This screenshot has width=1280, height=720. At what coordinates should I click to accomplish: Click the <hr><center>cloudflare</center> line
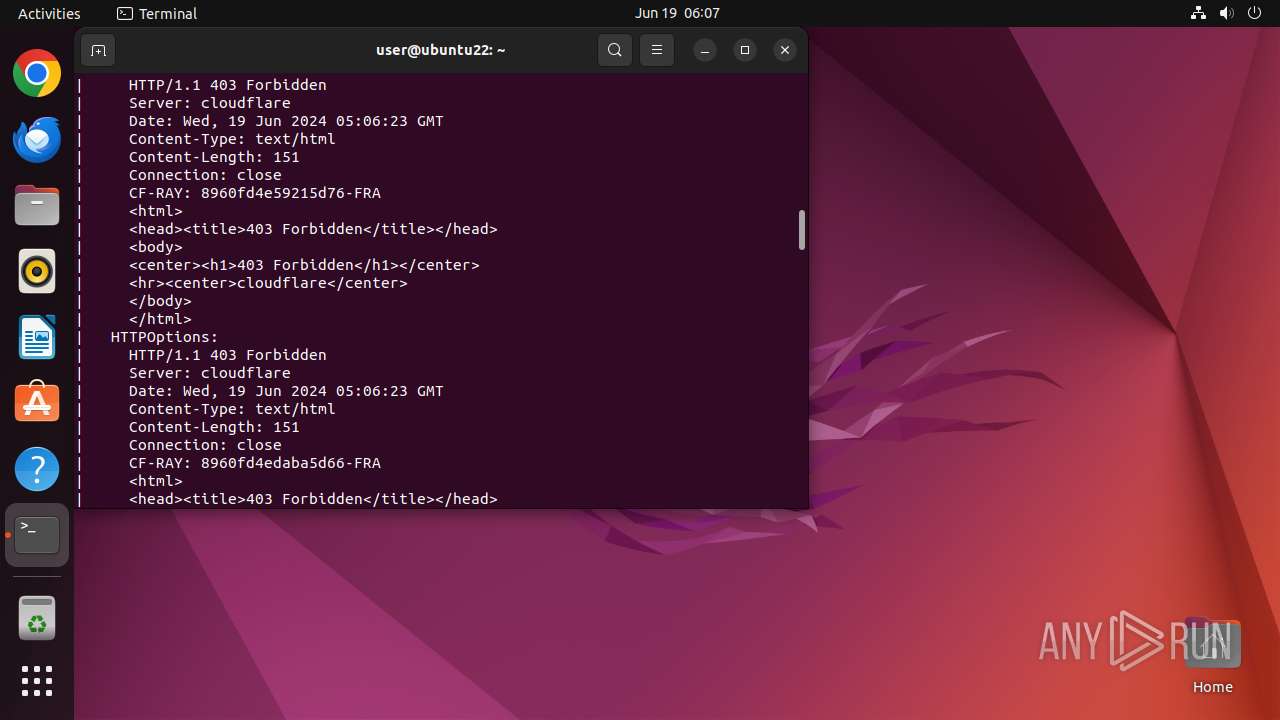[x=268, y=283]
